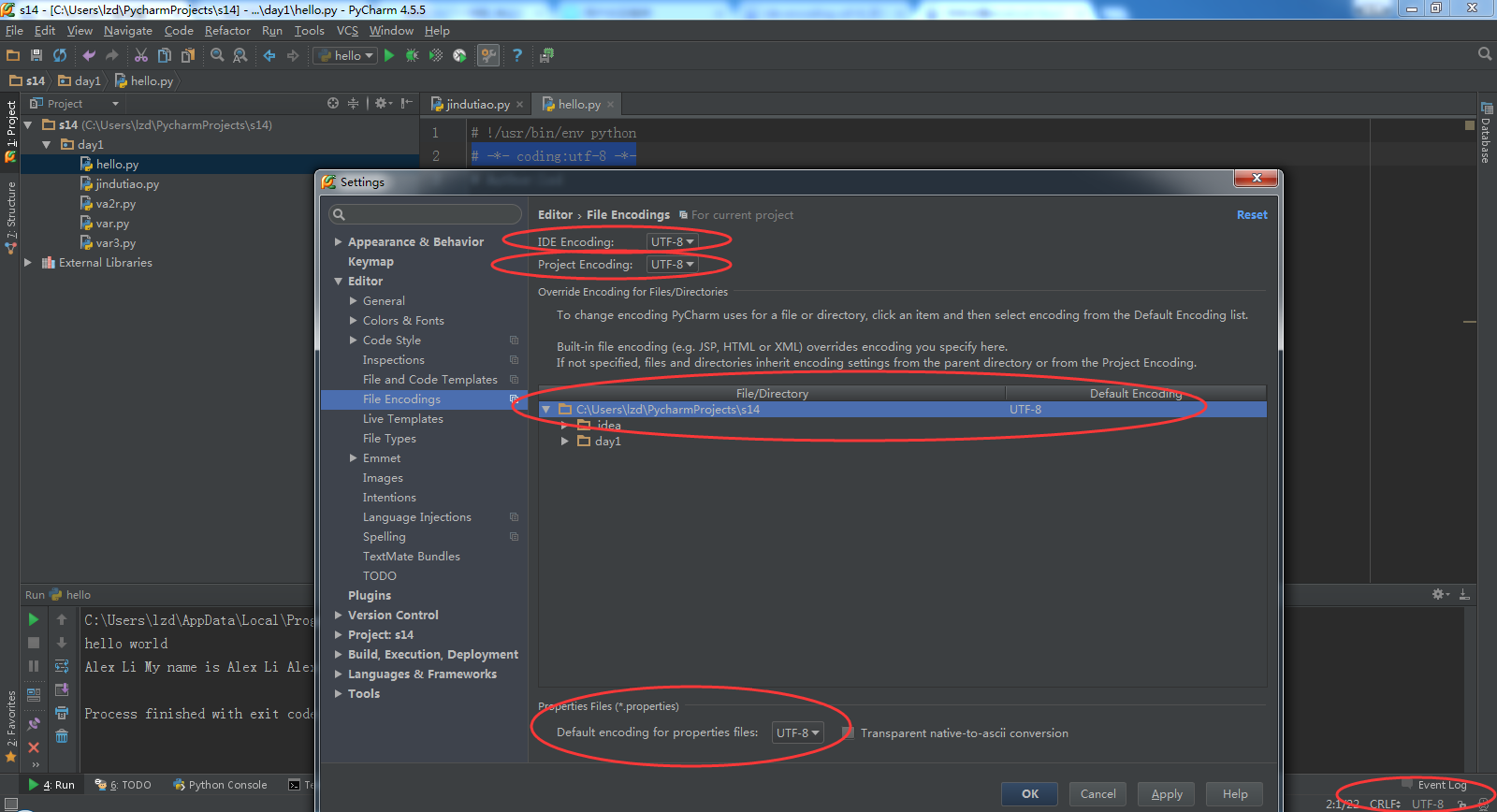
Task: Click the Run panel gear settings icon
Action: (1440, 595)
